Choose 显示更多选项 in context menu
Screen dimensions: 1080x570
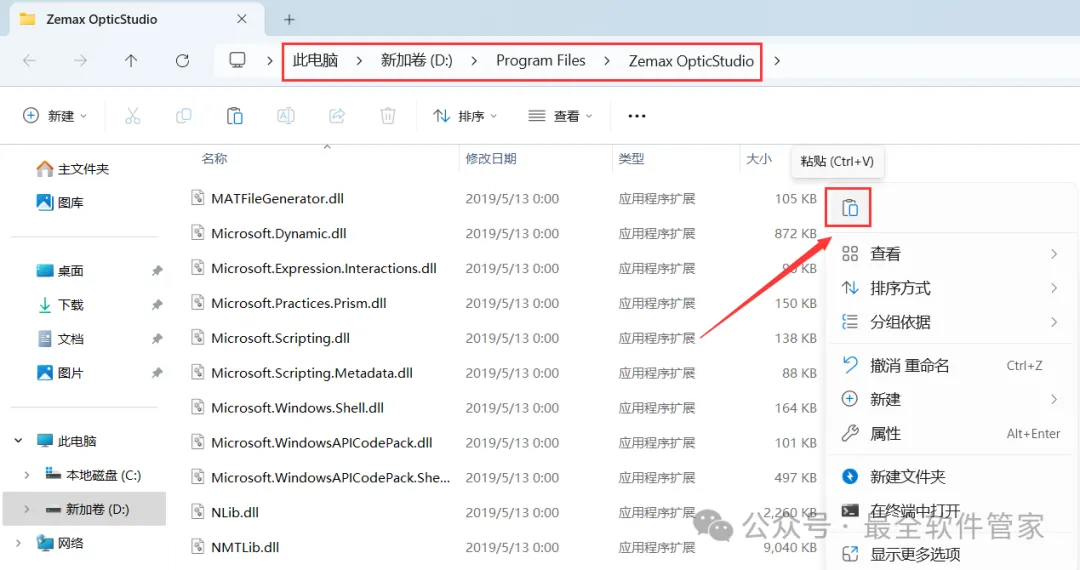(951, 554)
